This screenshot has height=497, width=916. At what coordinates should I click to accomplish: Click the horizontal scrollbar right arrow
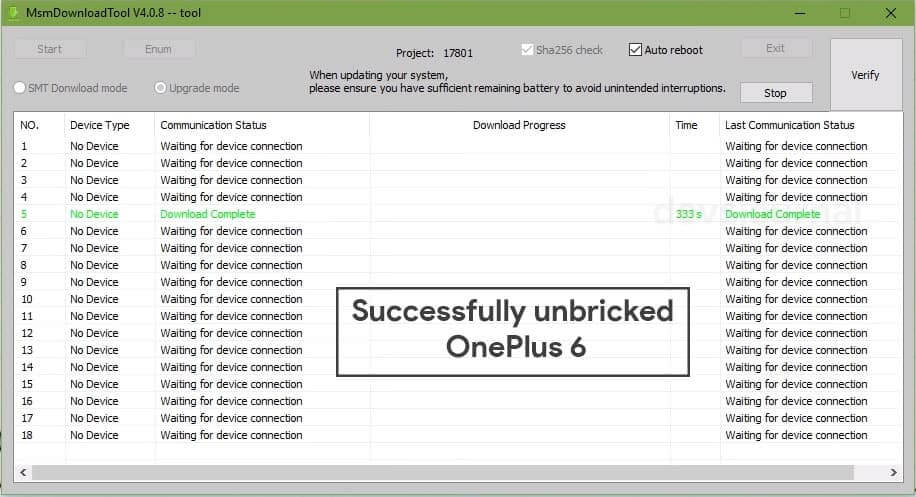[893, 472]
